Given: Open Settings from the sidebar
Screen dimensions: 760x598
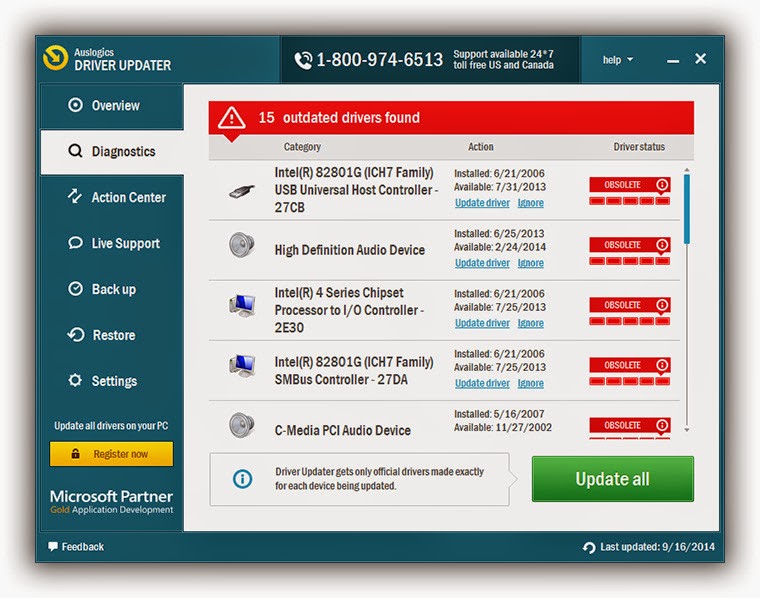Looking at the screenshot, I should tap(112, 381).
